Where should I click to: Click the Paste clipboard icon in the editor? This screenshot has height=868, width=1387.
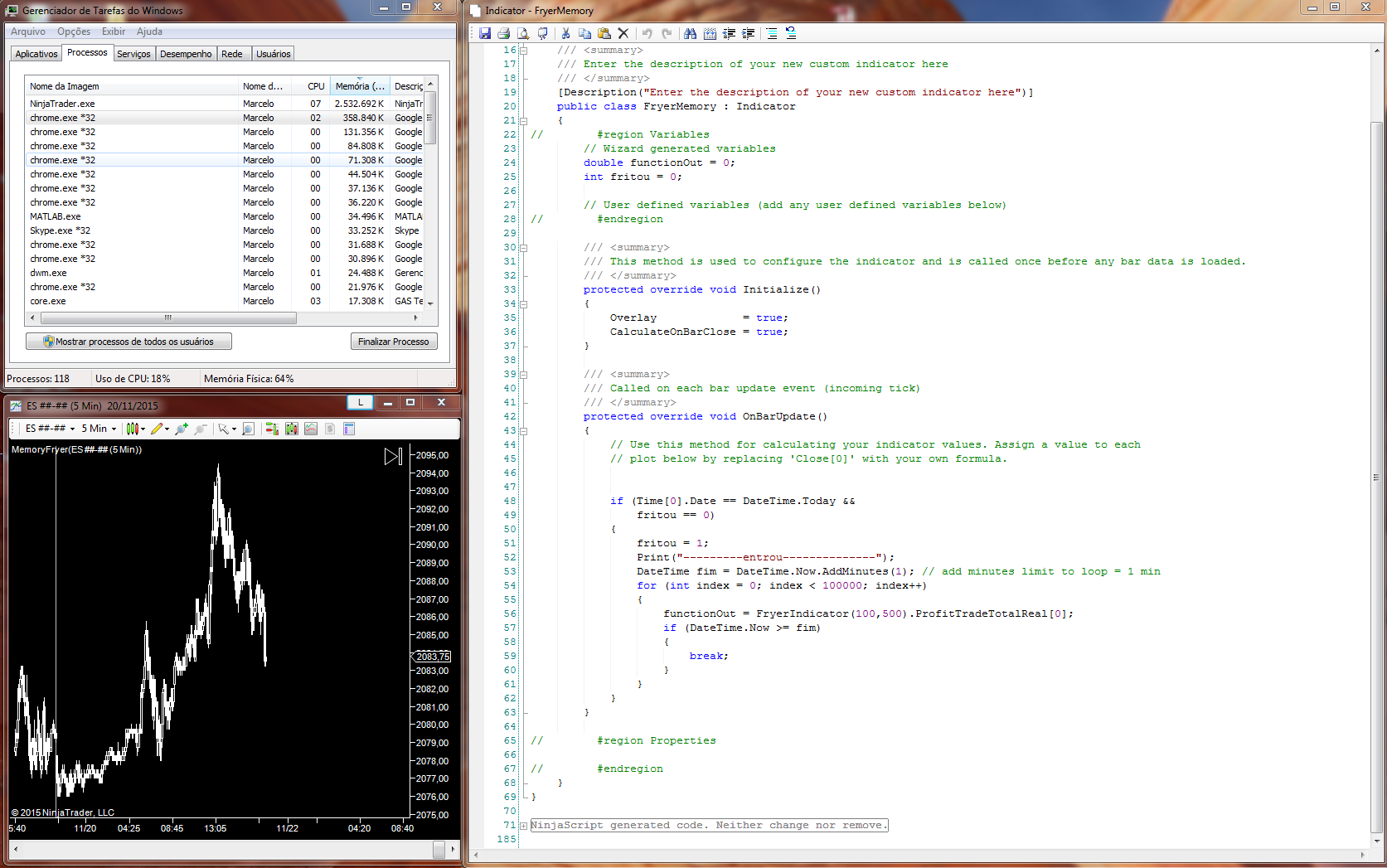point(604,33)
